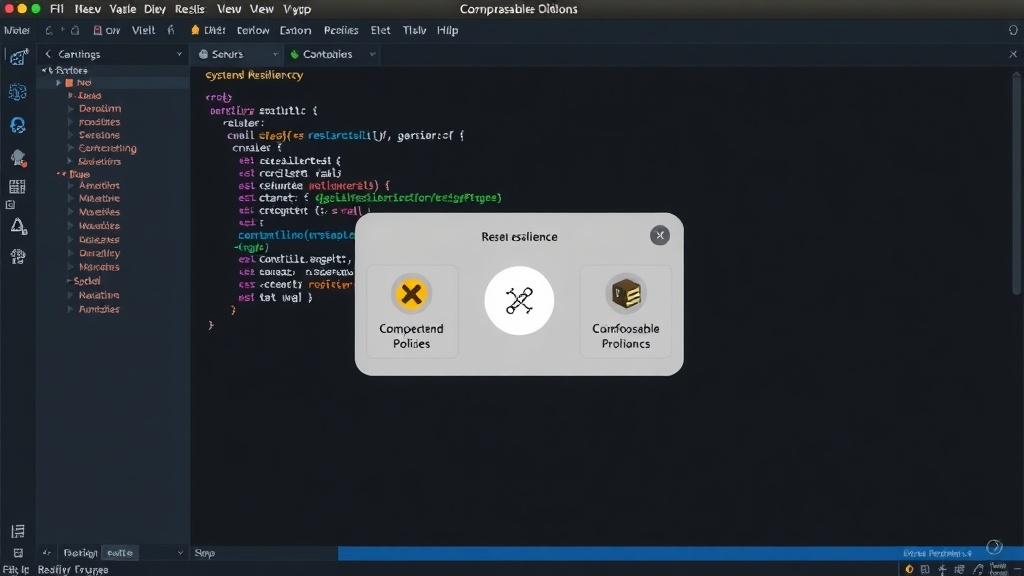Select the Amatilot tree item

99,185
